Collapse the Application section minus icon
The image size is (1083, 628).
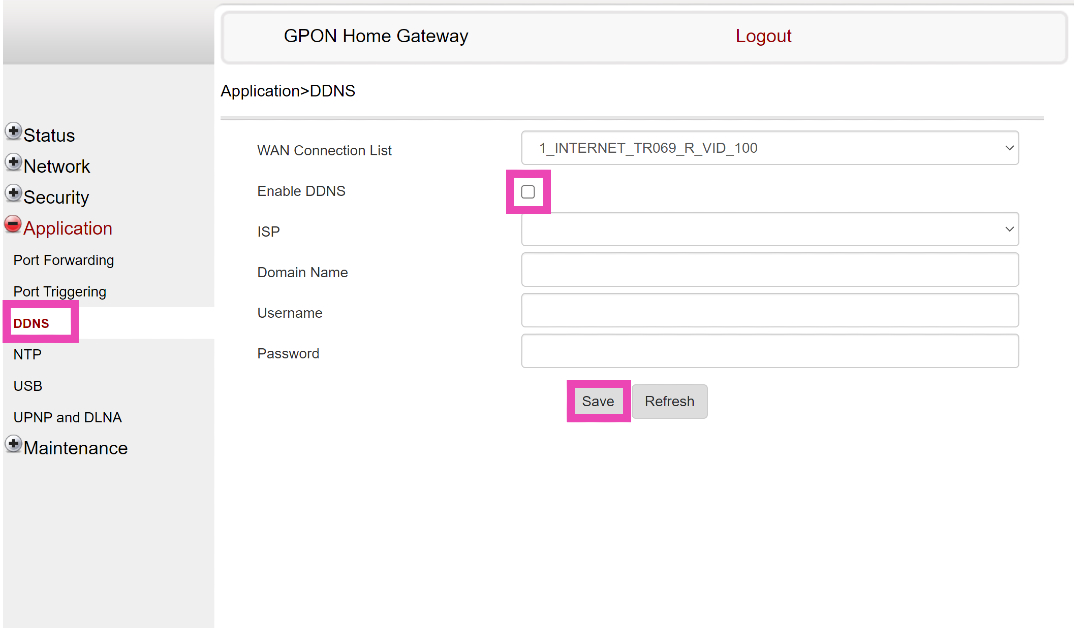point(13,224)
